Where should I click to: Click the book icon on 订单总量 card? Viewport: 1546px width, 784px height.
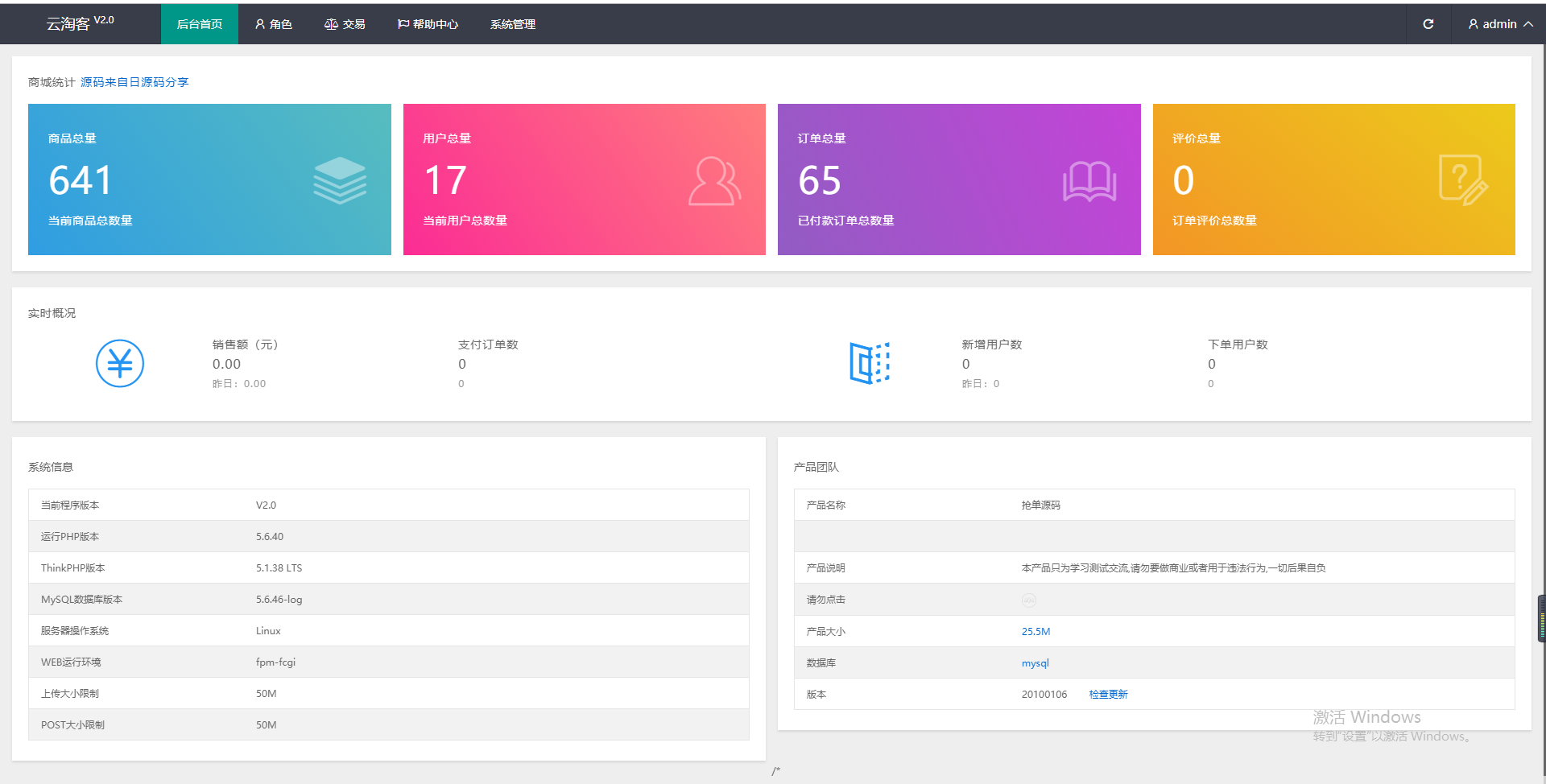[x=1089, y=181]
